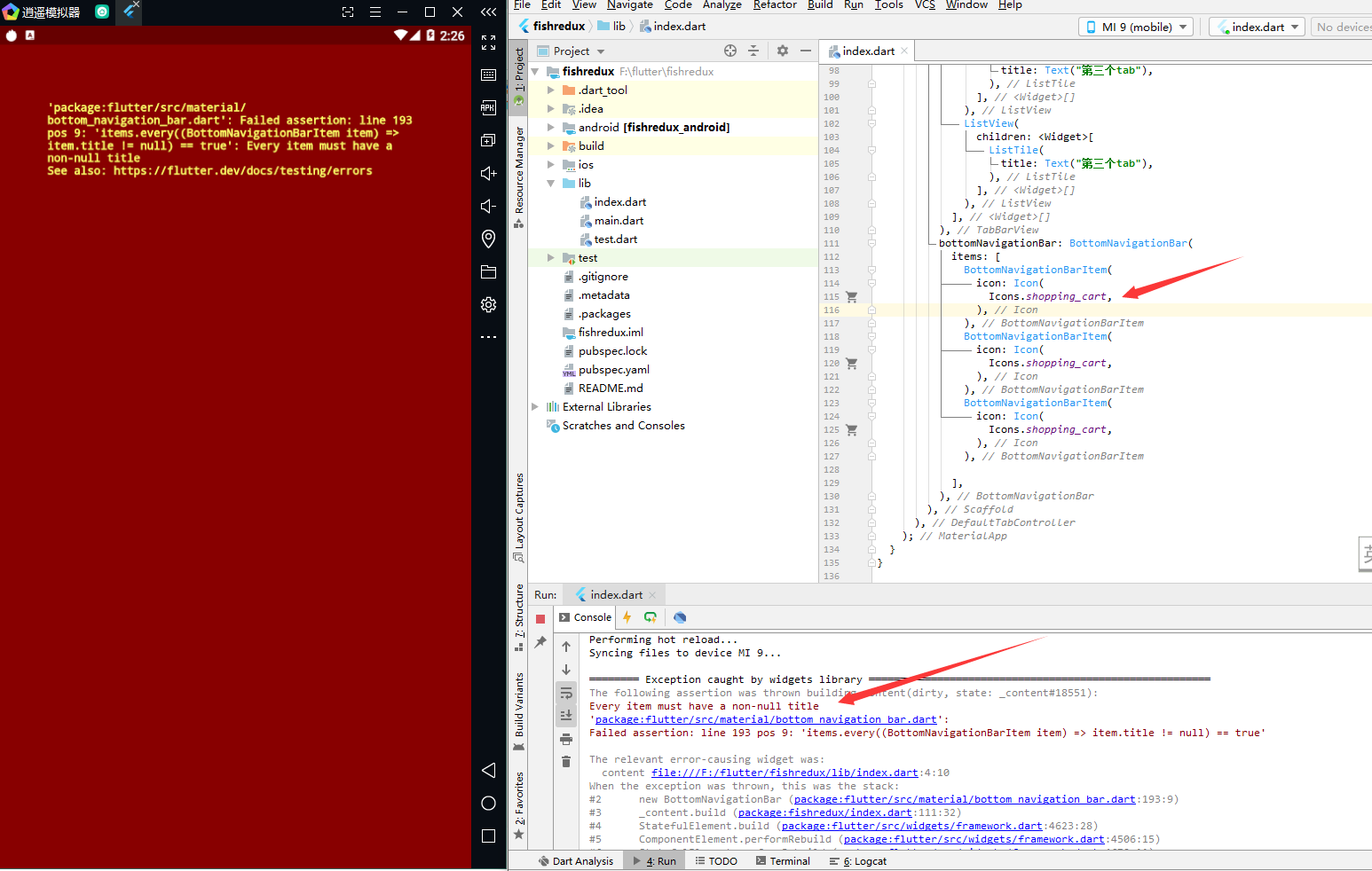Open index.dart run configuration dropdown
Screen dimensions: 1372x871
1257,27
